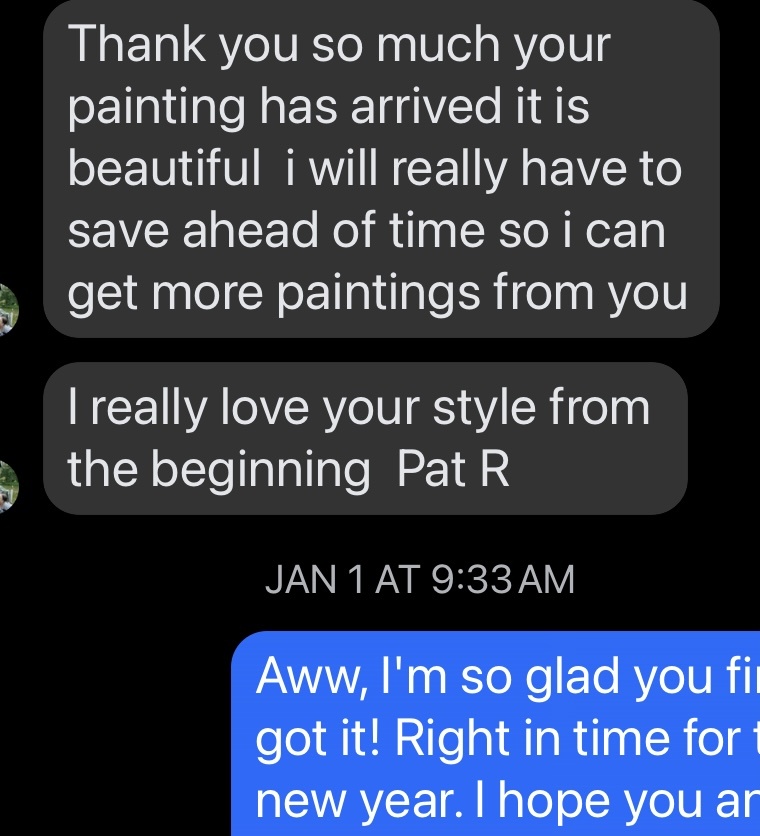Select the "Thank you so much" message bubble

(380, 168)
